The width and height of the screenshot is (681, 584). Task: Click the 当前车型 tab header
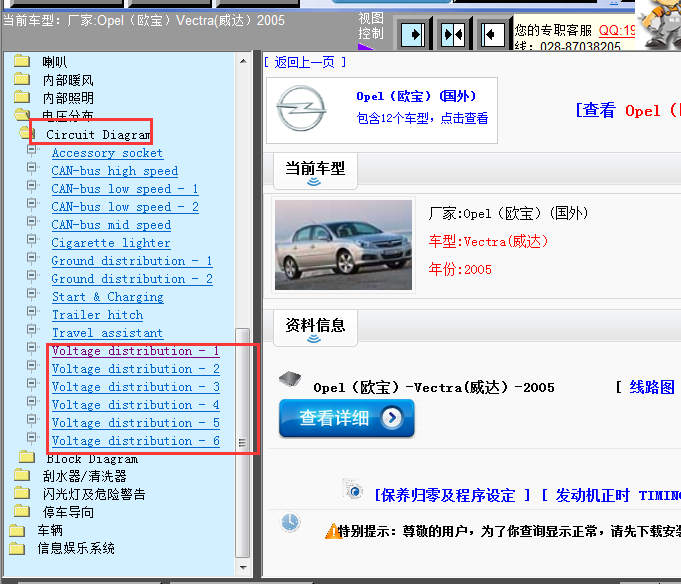[x=315, y=171]
